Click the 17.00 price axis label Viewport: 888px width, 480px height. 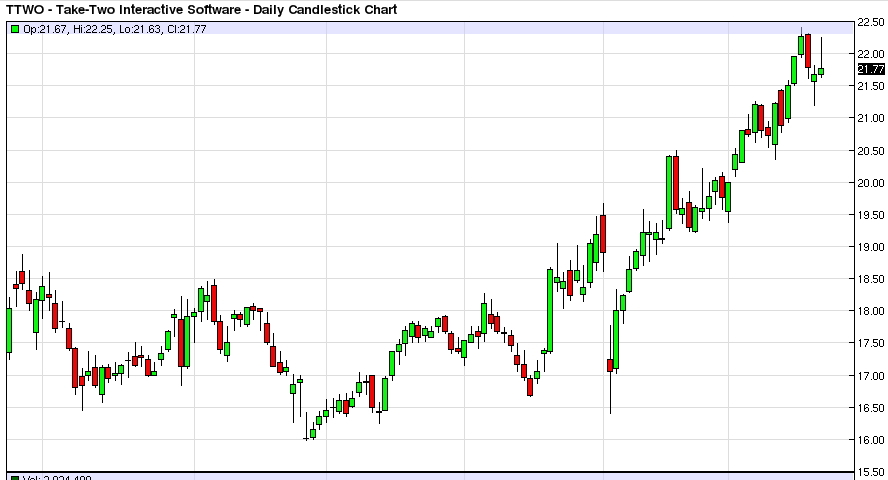871,376
